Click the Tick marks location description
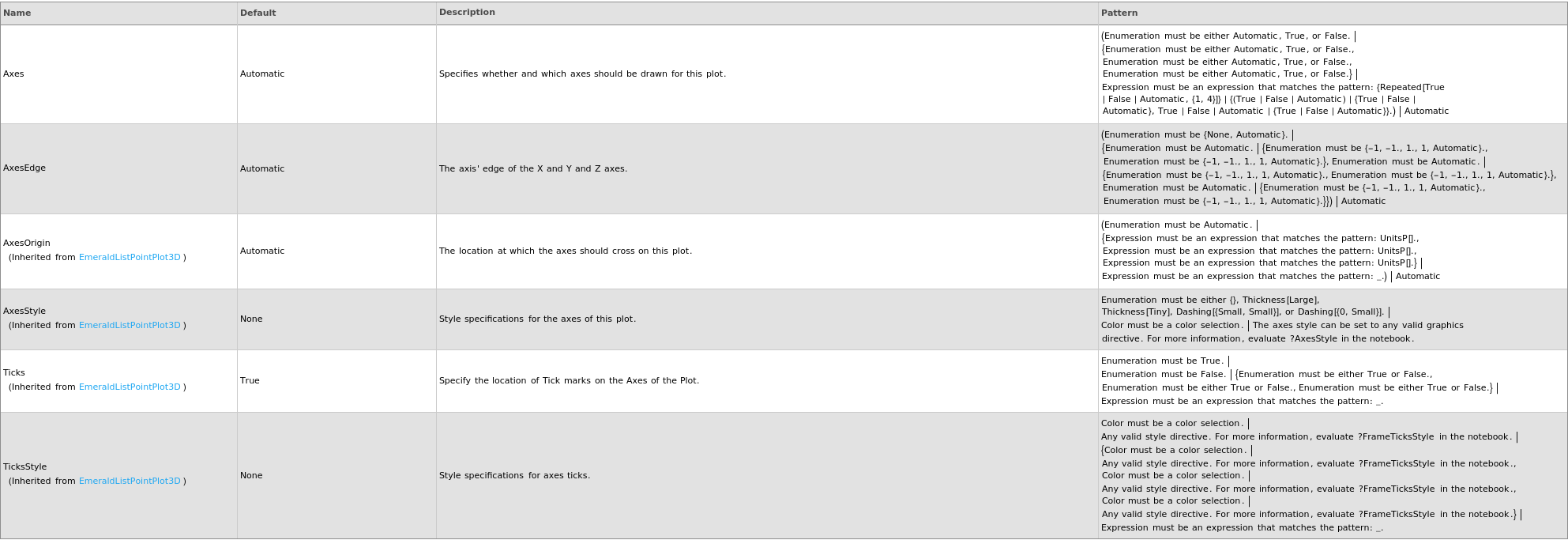 569,381
